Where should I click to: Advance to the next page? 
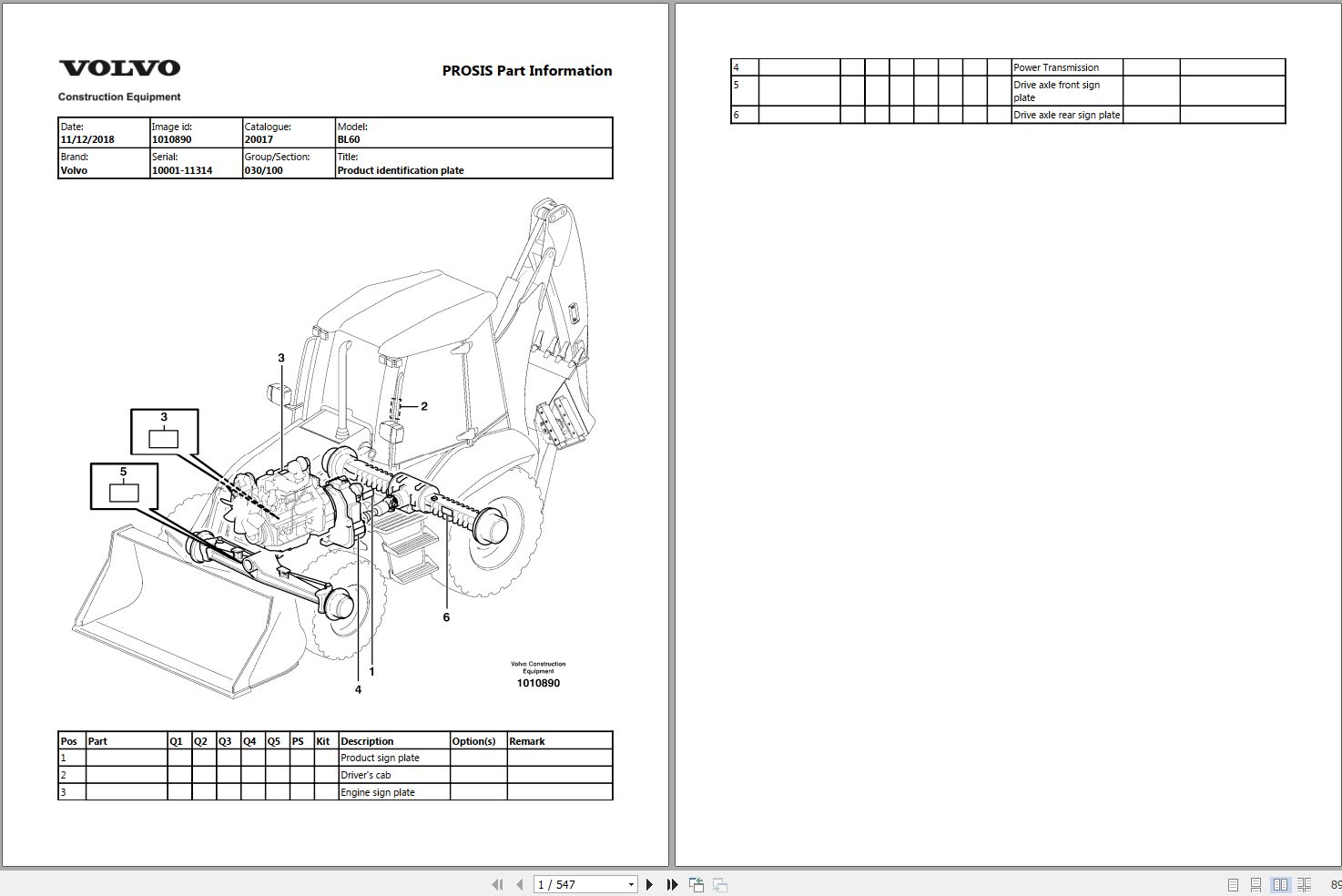pos(649,883)
